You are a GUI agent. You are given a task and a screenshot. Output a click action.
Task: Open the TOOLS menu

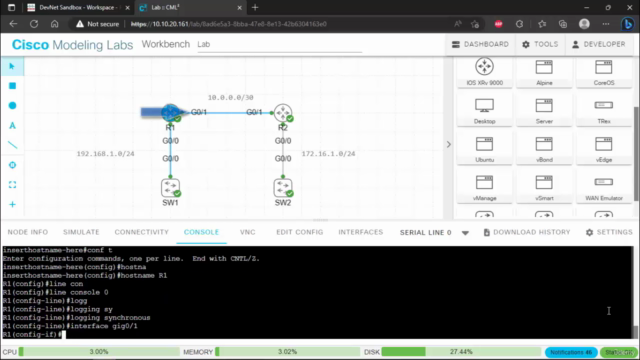click(540, 44)
